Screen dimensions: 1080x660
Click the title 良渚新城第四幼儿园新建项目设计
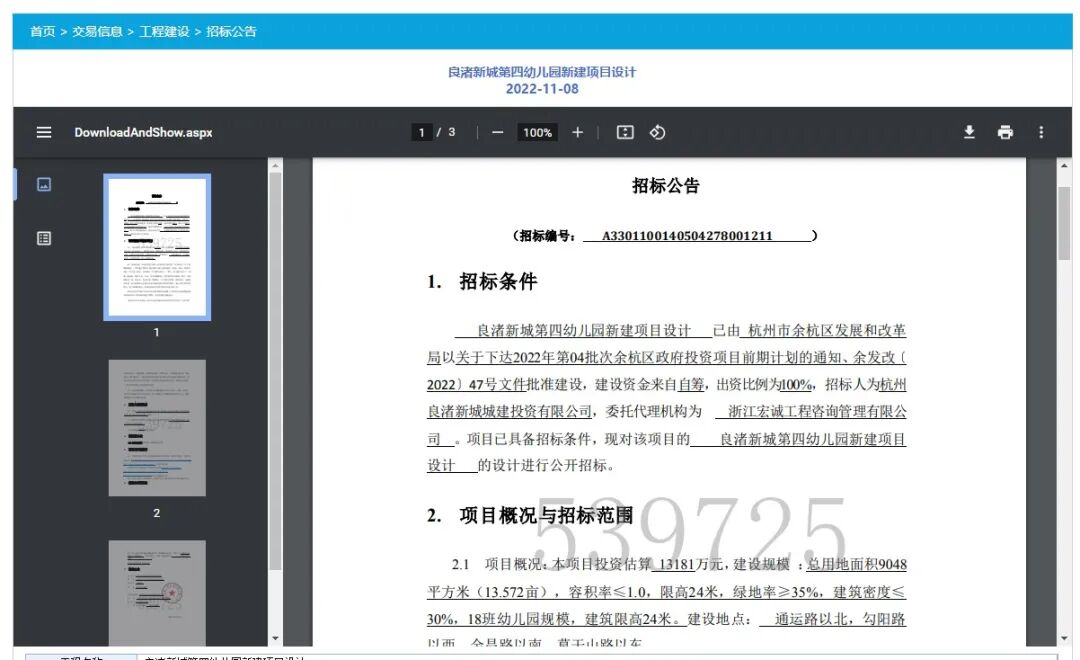tap(542, 72)
